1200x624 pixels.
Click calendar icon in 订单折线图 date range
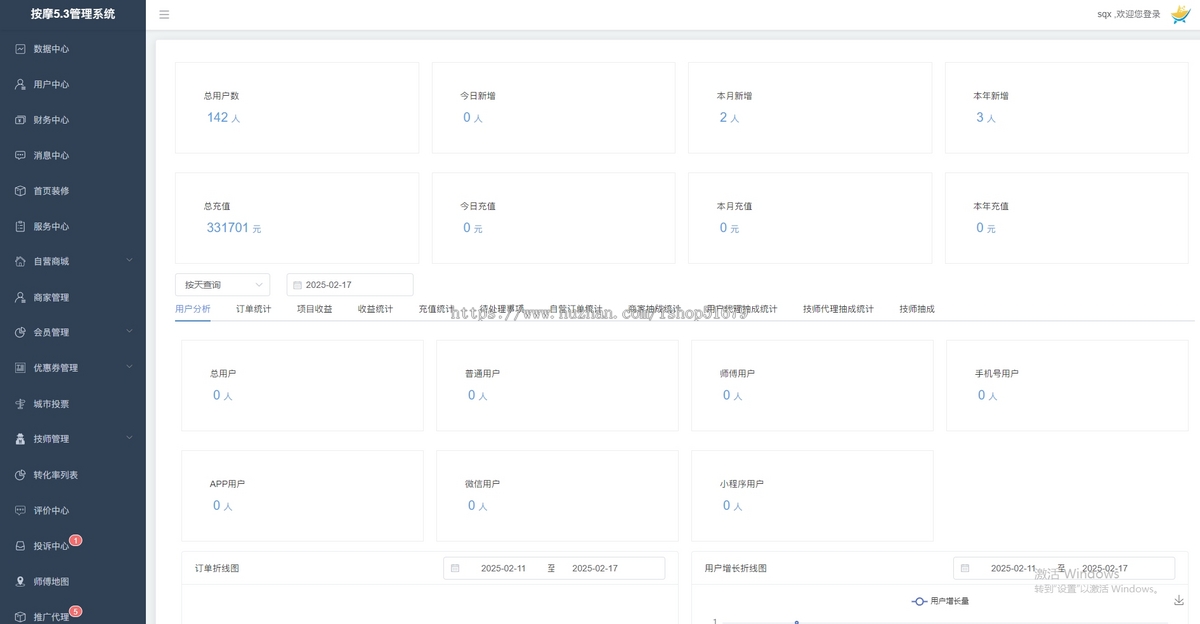[x=455, y=568]
